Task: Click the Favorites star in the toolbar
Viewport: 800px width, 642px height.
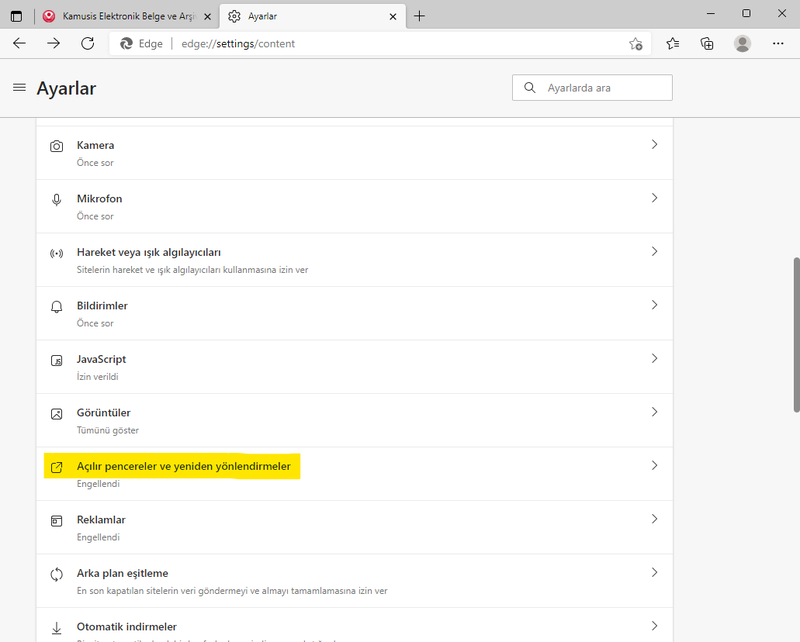Action: (x=672, y=44)
